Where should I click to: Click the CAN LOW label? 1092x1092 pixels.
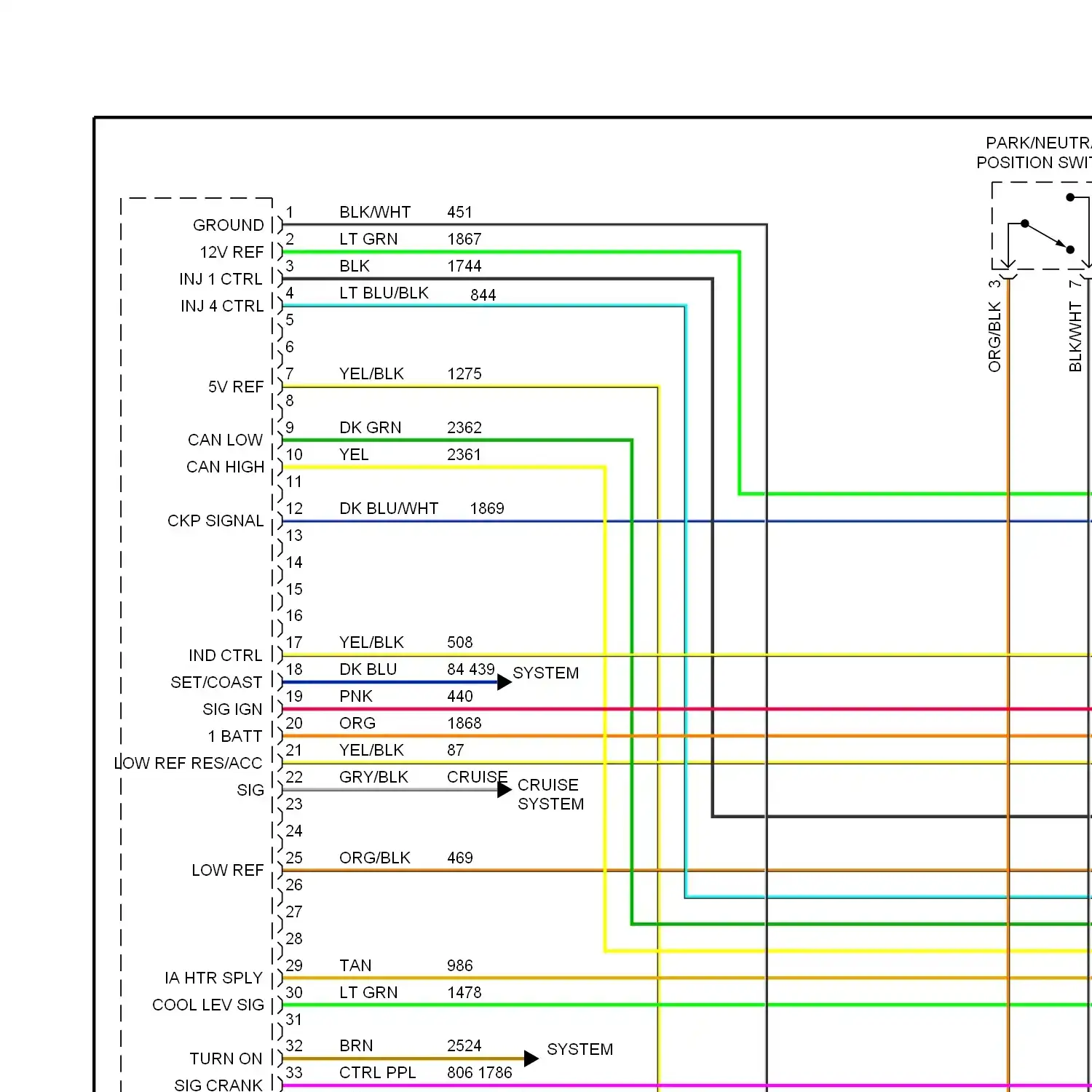click(225, 440)
